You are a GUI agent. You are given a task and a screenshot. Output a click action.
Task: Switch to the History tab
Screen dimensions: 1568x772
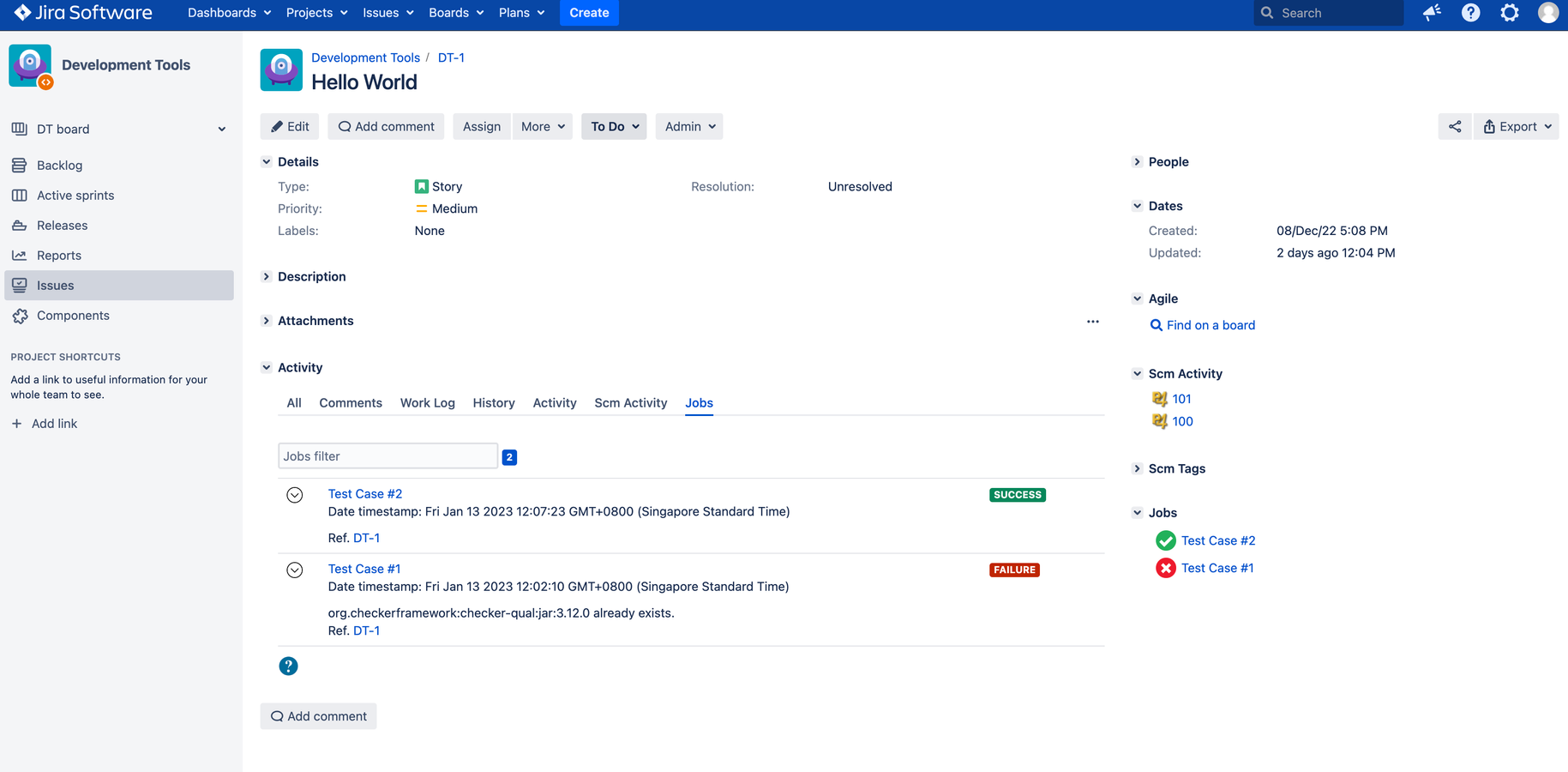click(x=494, y=402)
